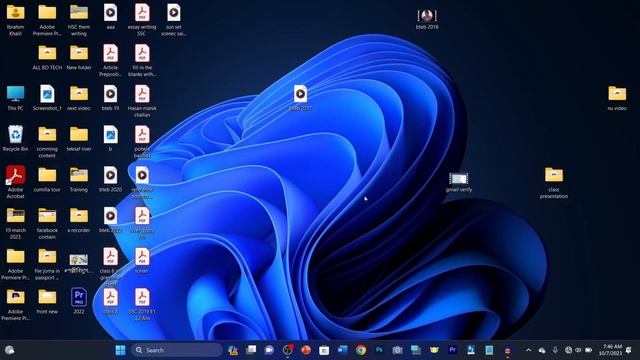The height and width of the screenshot is (360, 640).
Task: Select the bteb 2018 video thumbnail
Action: click(427, 19)
